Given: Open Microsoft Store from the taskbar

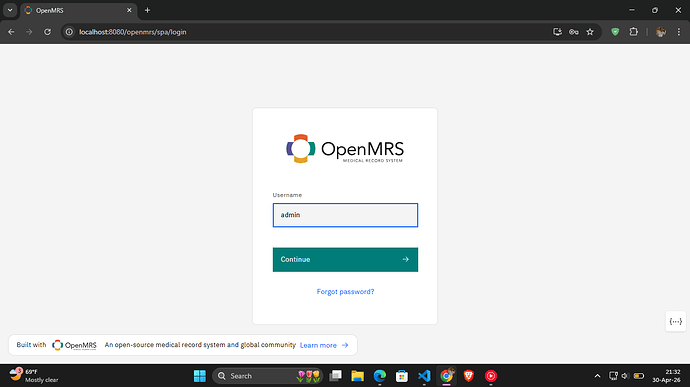Looking at the screenshot, I should [402, 376].
